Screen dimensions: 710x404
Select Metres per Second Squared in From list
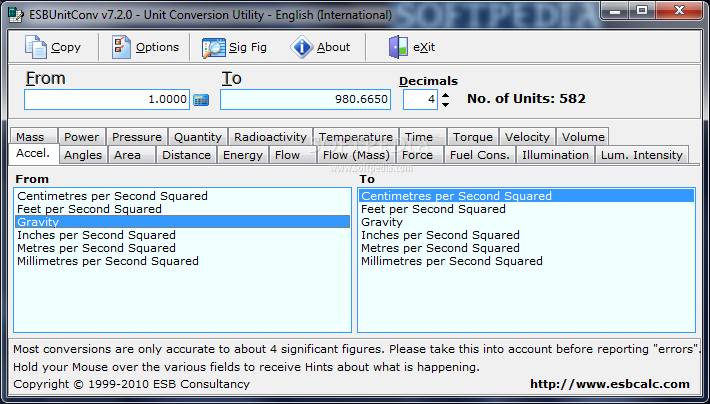tap(182, 248)
